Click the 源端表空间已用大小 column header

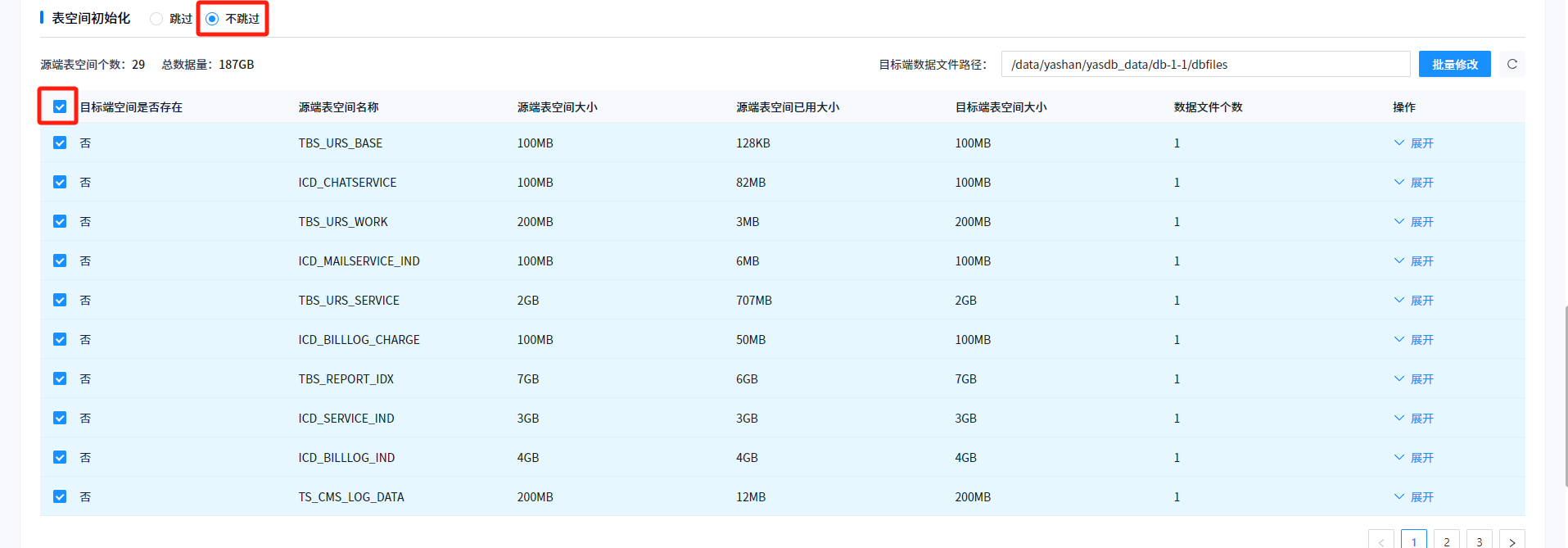(x=788, y=107)
